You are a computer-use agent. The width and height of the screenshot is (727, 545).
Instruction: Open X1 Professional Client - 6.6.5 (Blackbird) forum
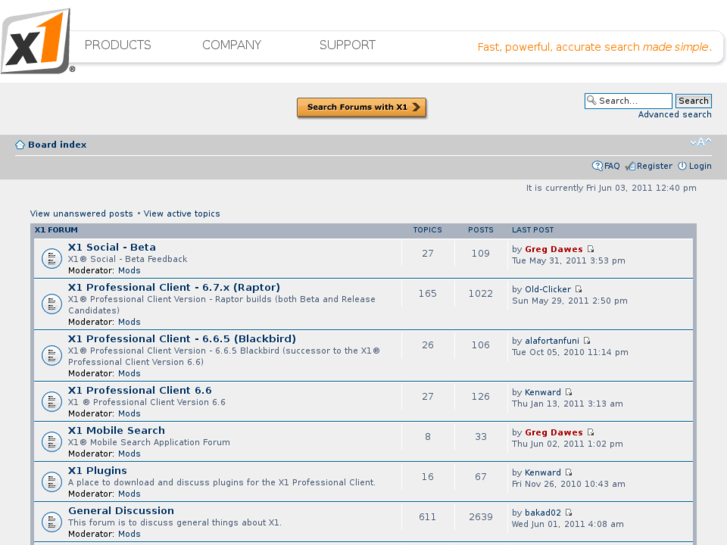pos(182,339)
